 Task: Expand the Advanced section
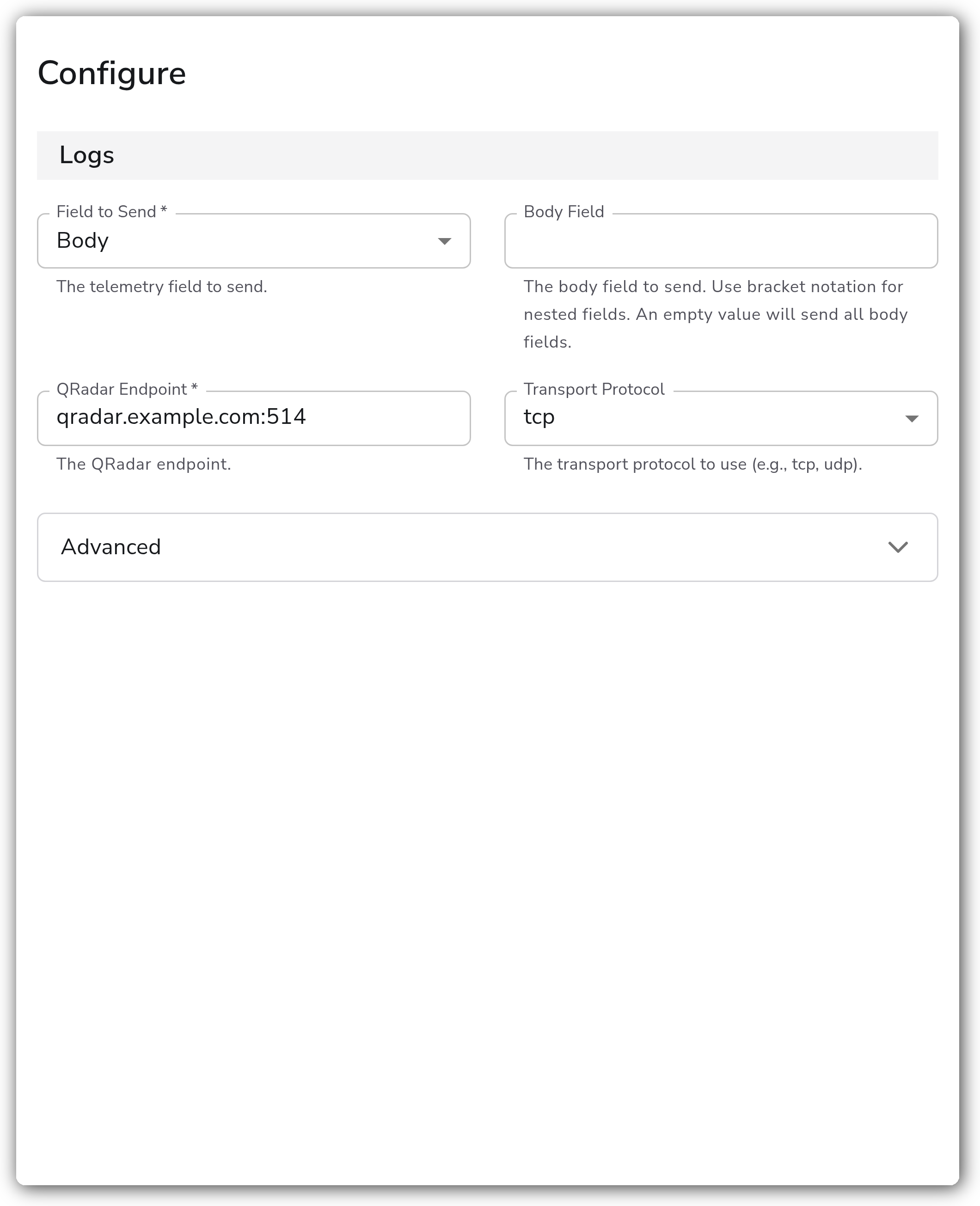click(x=487, y=547)
